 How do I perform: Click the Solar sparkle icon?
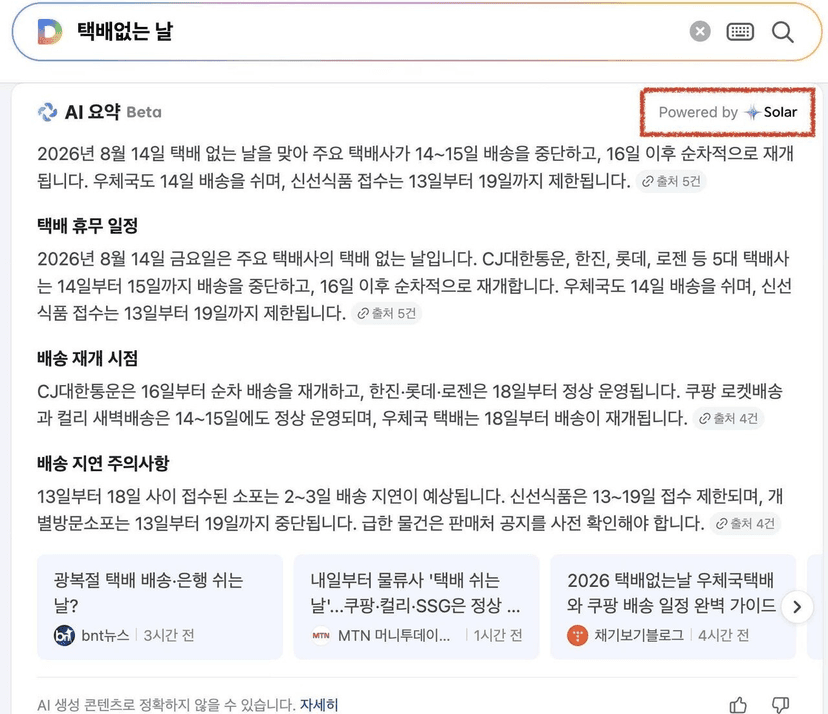752,112
